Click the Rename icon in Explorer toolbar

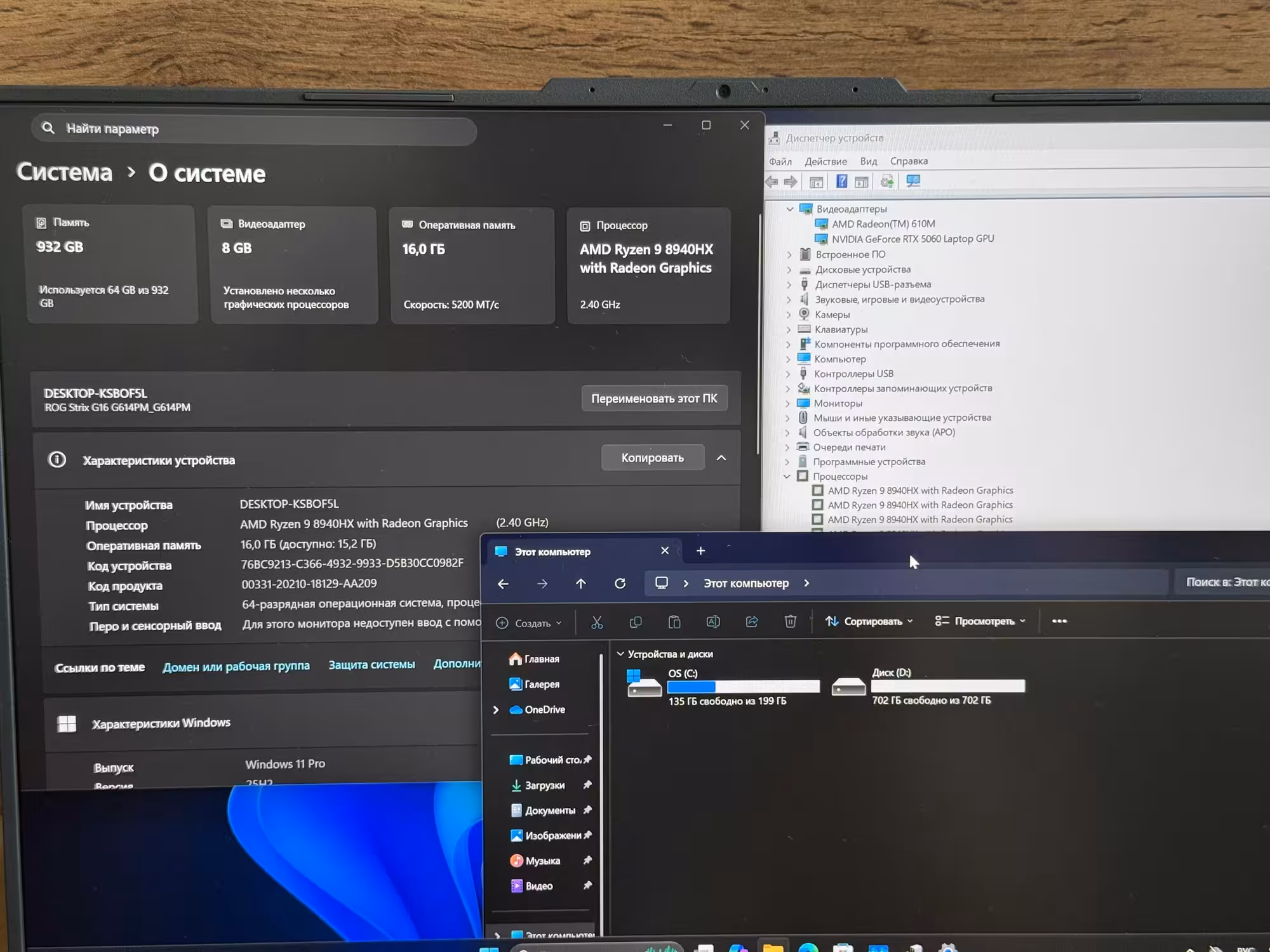point(713,622)
